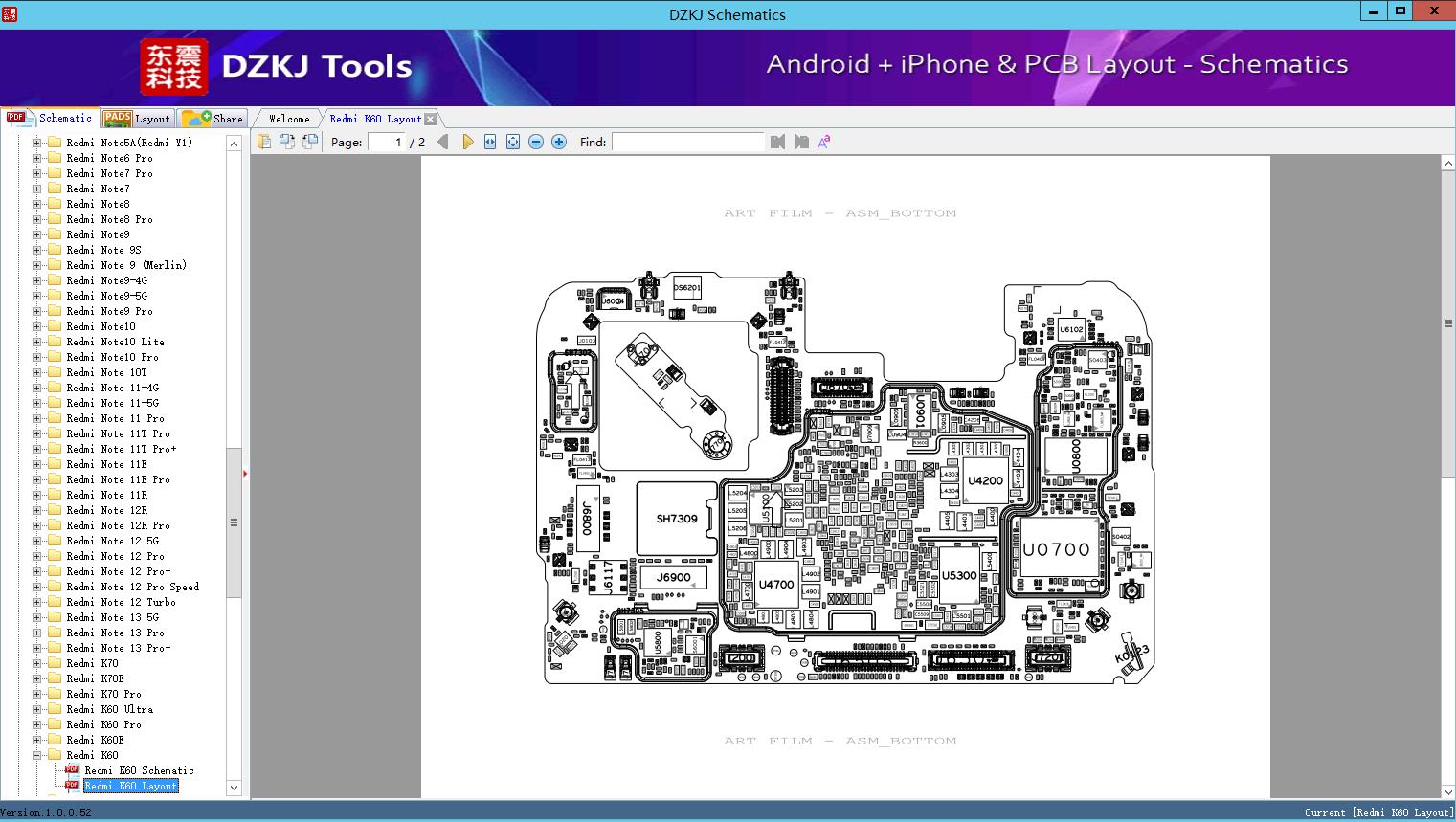Expand the Redmi K60 Pro folder
Image resolution: width=1456 pixels, height=822 pixels.
click(x=37, y=724)
